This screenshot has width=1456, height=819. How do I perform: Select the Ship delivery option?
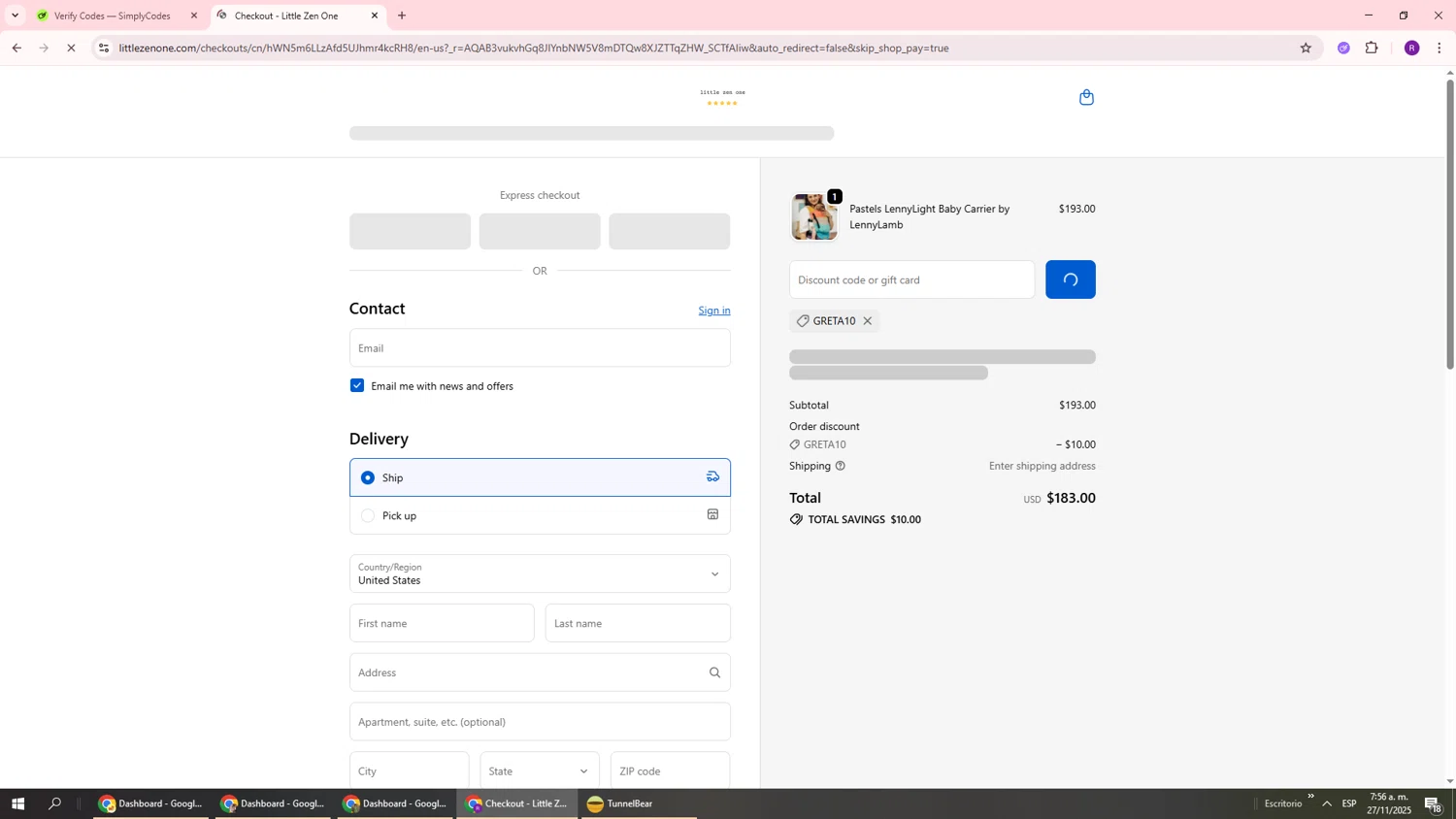[540, 477]
